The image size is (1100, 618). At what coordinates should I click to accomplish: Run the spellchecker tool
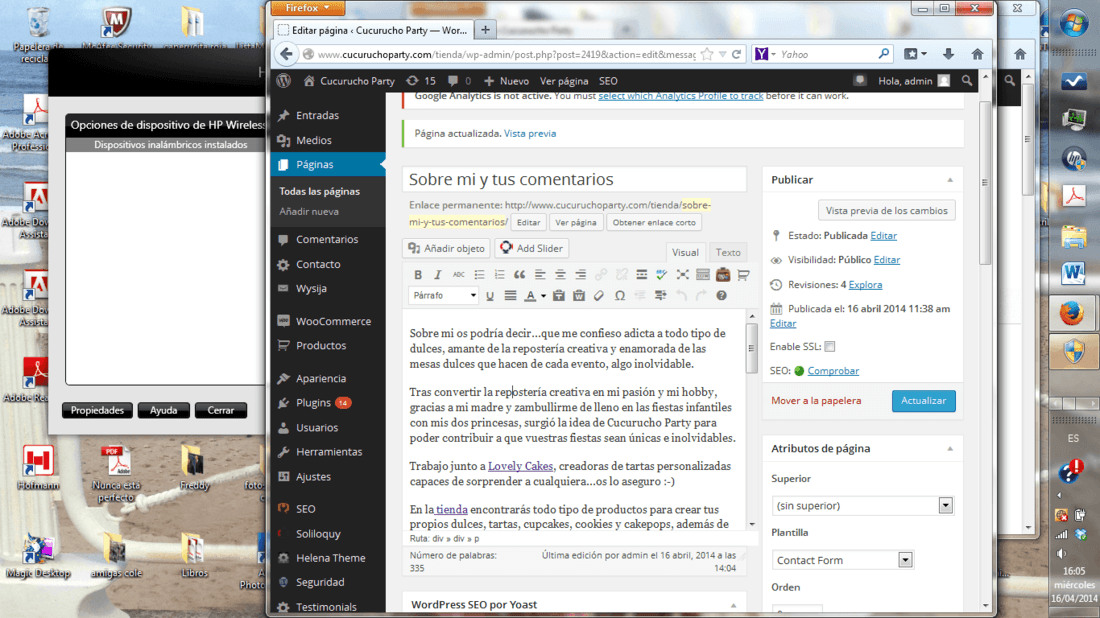(x=662, y=275)
